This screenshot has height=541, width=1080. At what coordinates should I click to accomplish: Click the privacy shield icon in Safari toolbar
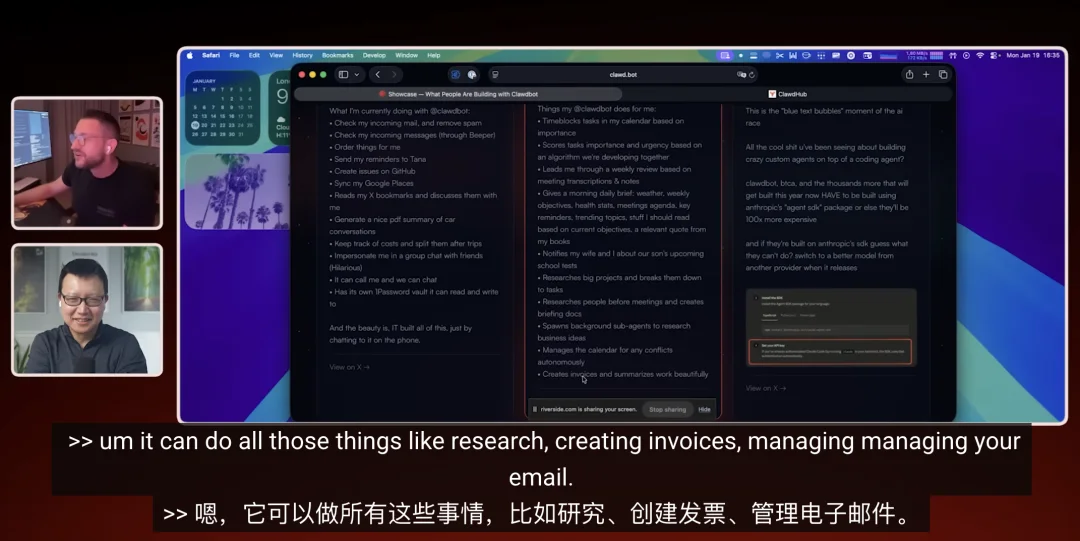point(472,74)
